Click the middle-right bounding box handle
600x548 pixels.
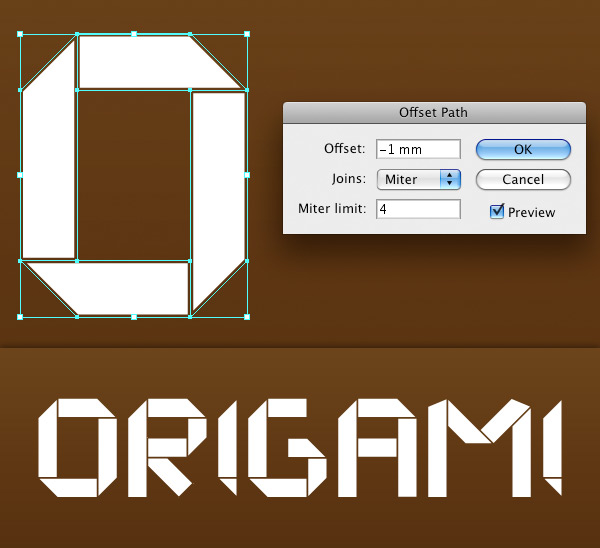(247, 175)
